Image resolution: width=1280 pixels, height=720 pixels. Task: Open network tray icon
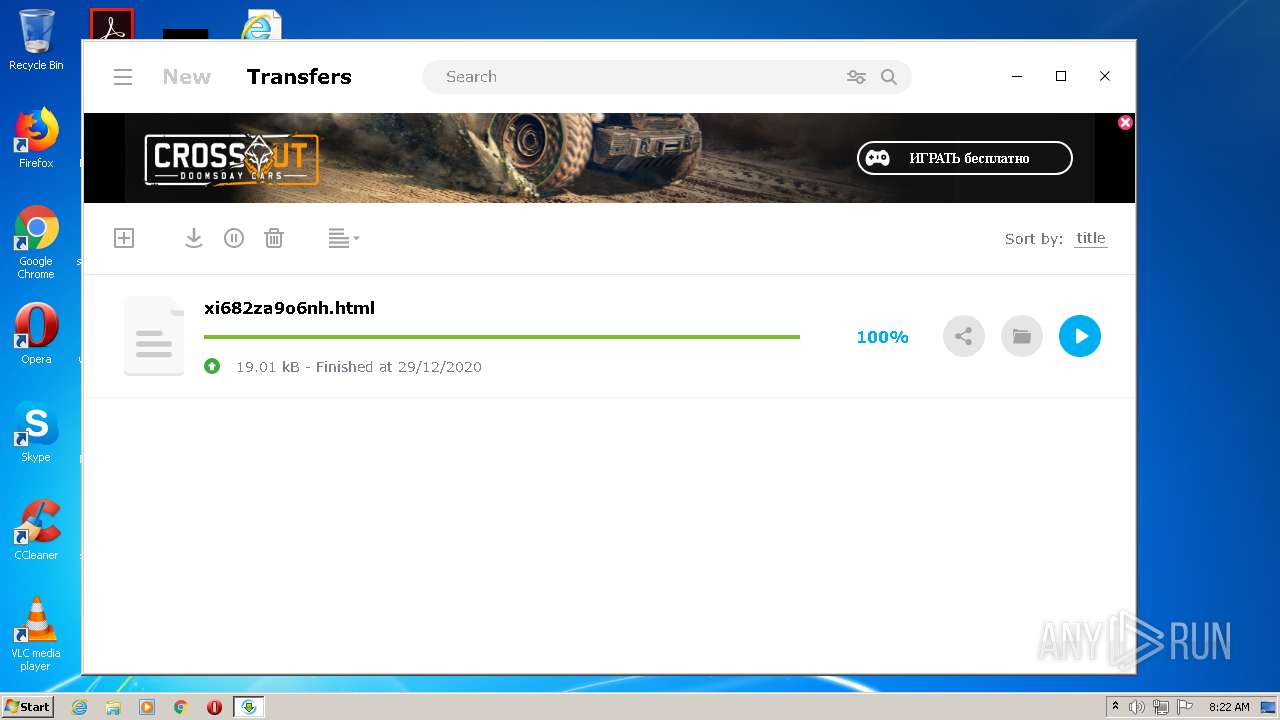click(1161, 707)
